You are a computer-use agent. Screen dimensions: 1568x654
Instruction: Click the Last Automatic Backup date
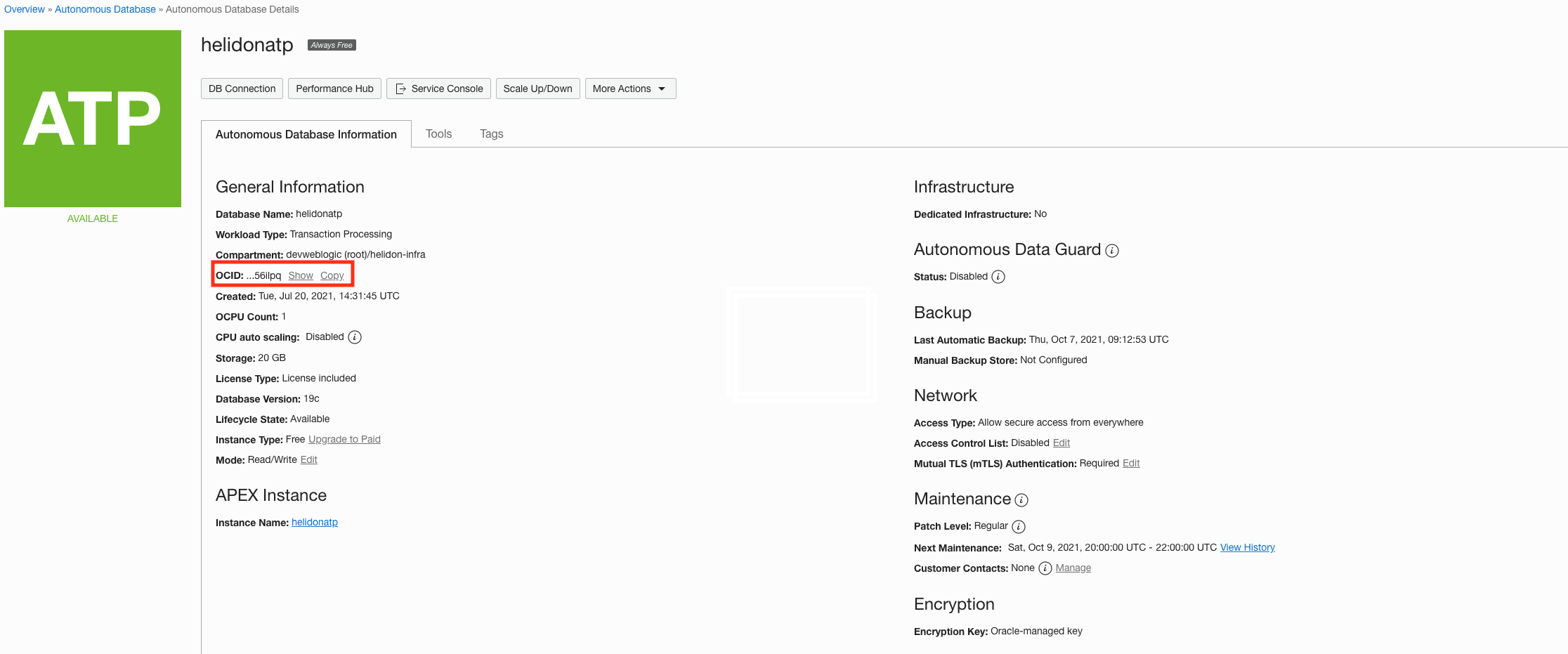pos(1099,339)
